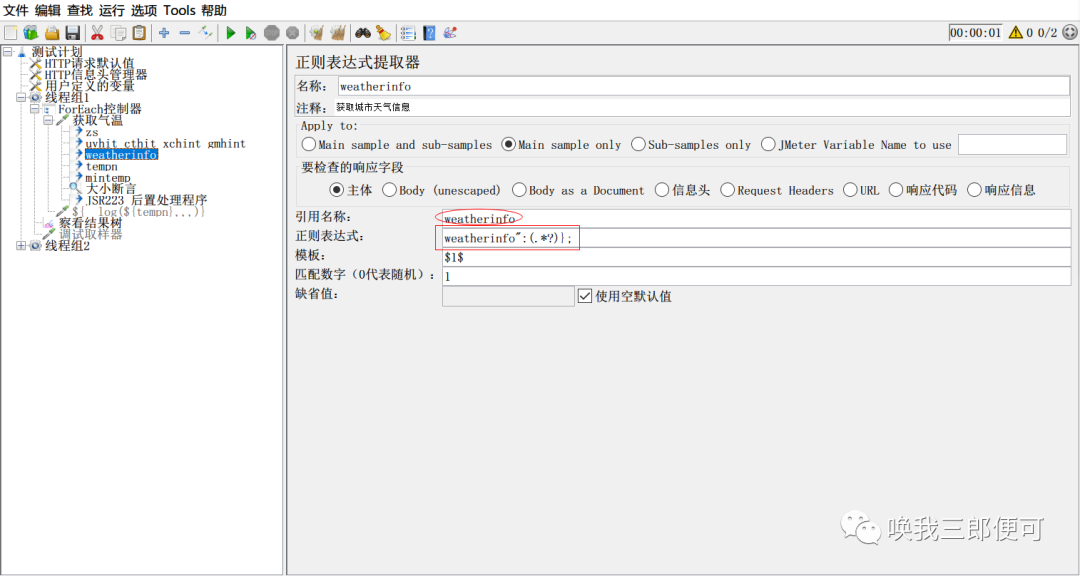Select Sub-samples only radio button

[x=638, y=145]
